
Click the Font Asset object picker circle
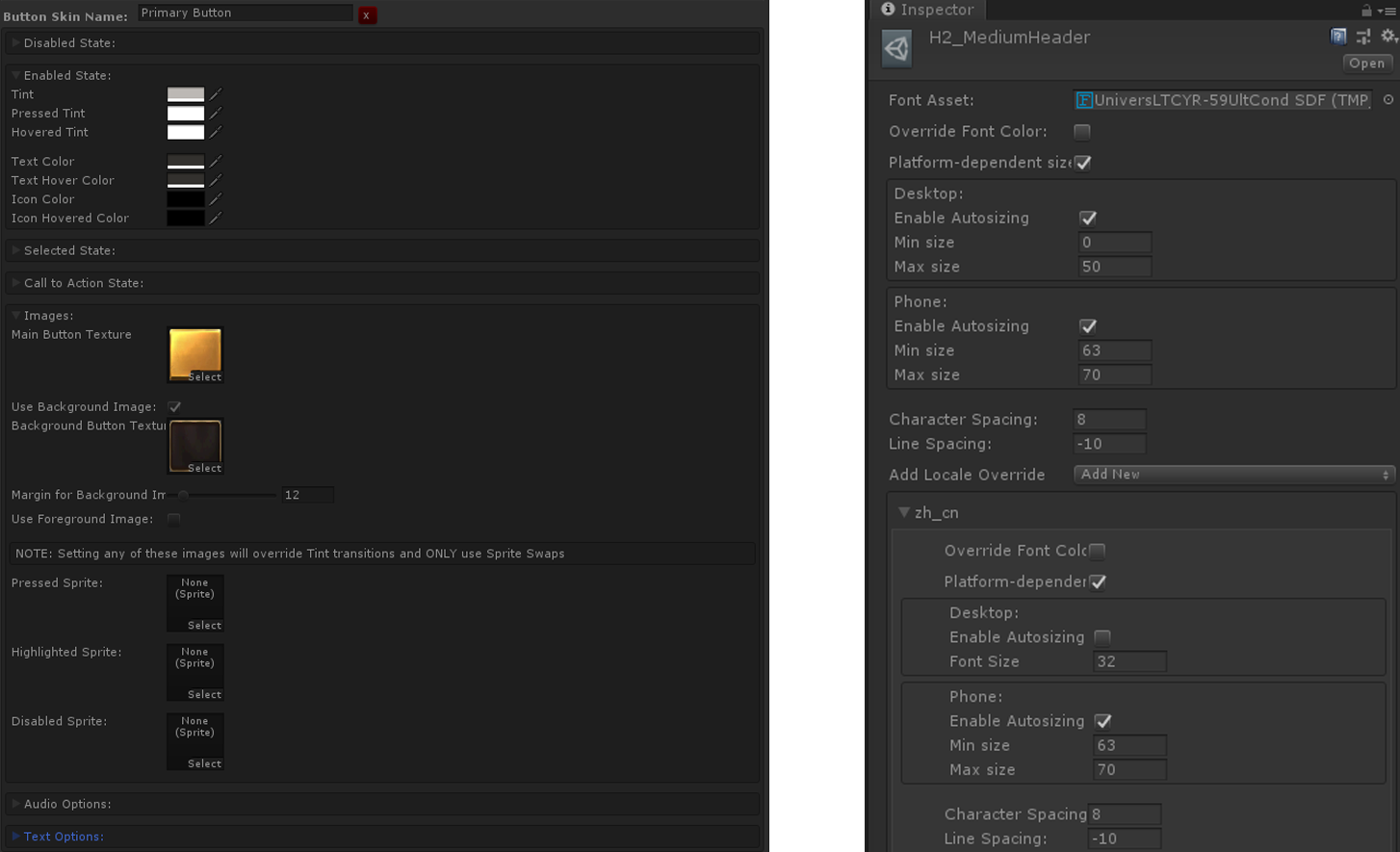tap(1387, 99)
